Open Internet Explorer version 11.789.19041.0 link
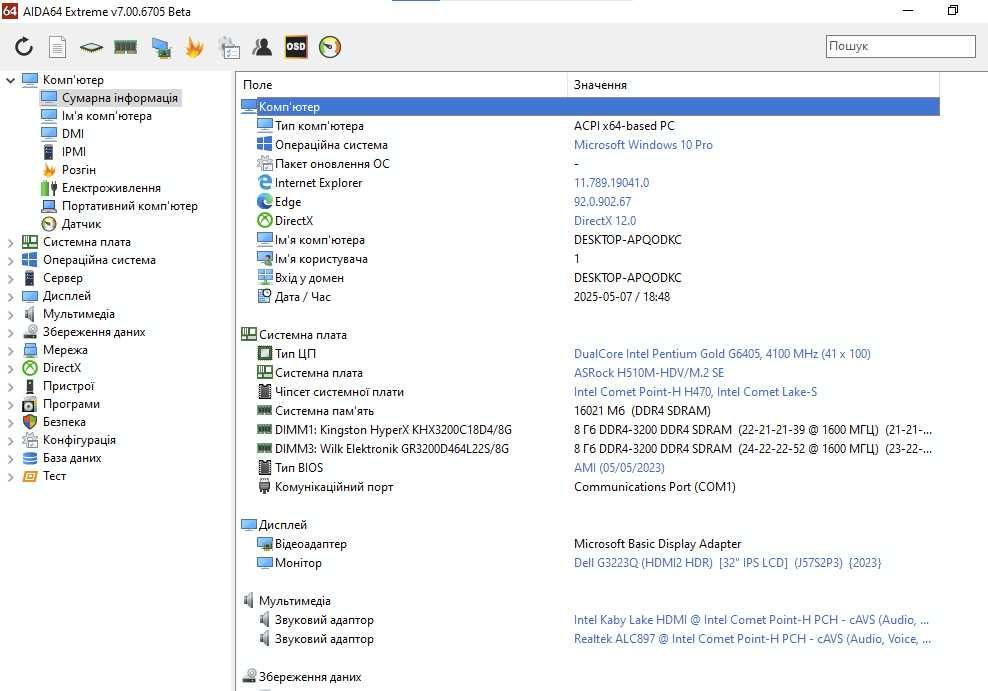Screen dimensions: 988x691 pyautogui.click(x=611, y=183)
